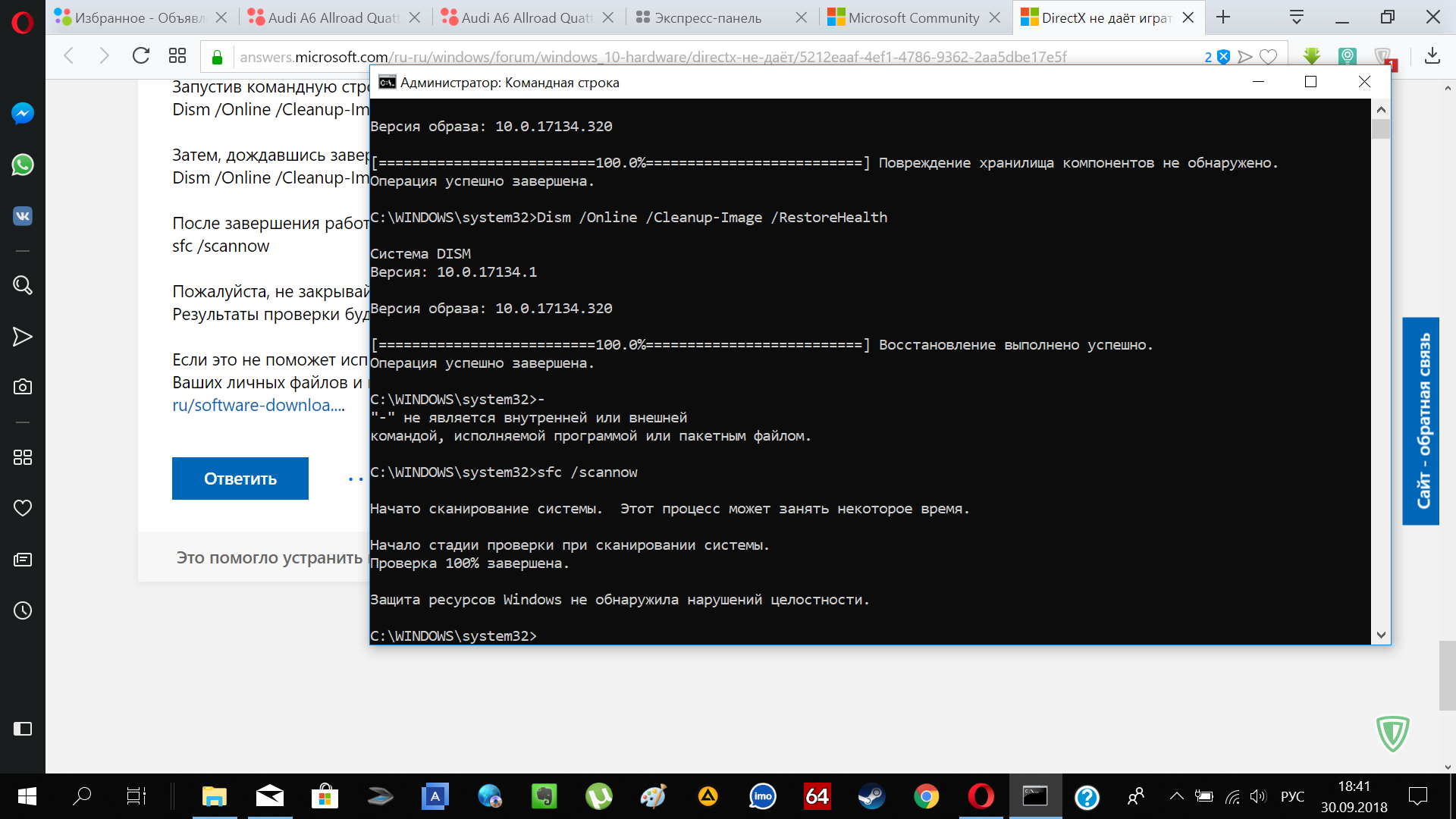The height and width of the screenshot is (819, 1456).
Task: Open uTorrent from taskbar
Action: tap(599, 796)
